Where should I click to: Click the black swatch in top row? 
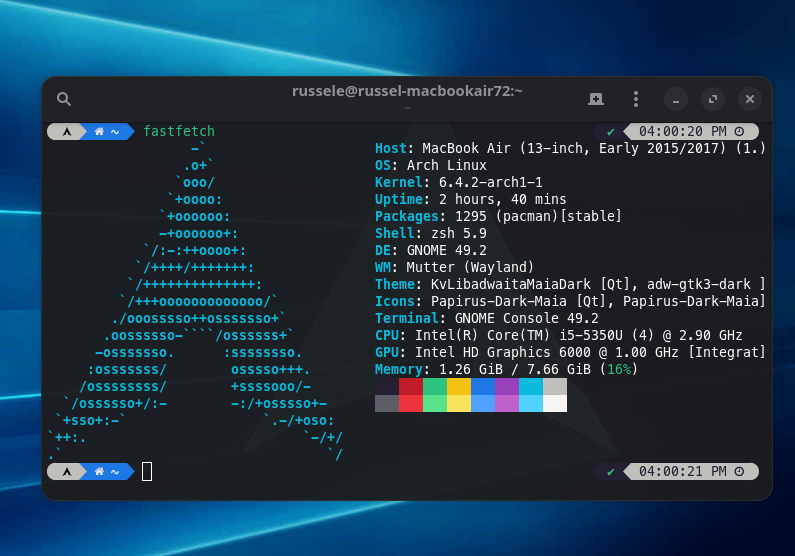click(387, 387)
